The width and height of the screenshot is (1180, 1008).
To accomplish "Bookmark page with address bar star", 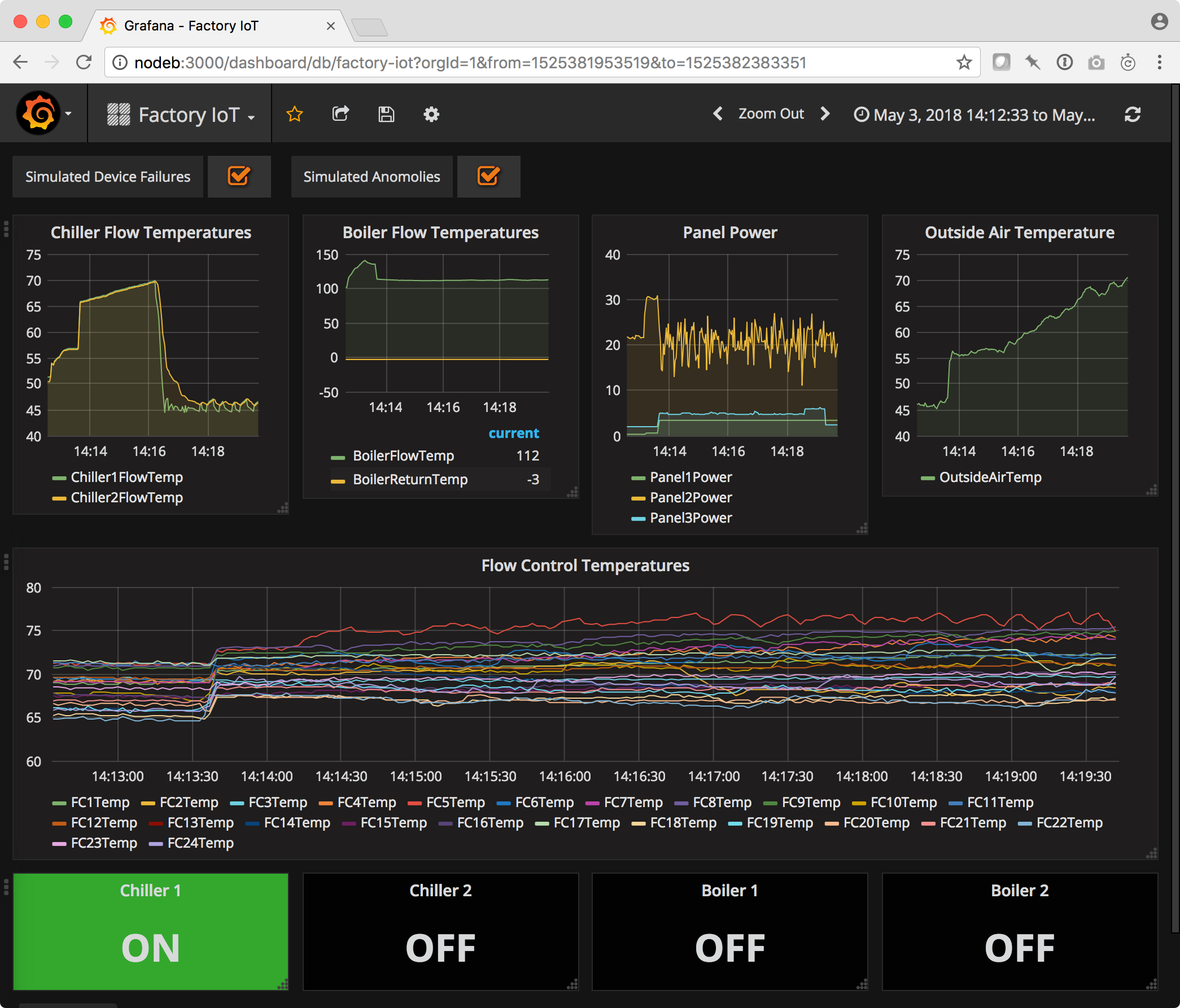I will [x=964, y=62].
